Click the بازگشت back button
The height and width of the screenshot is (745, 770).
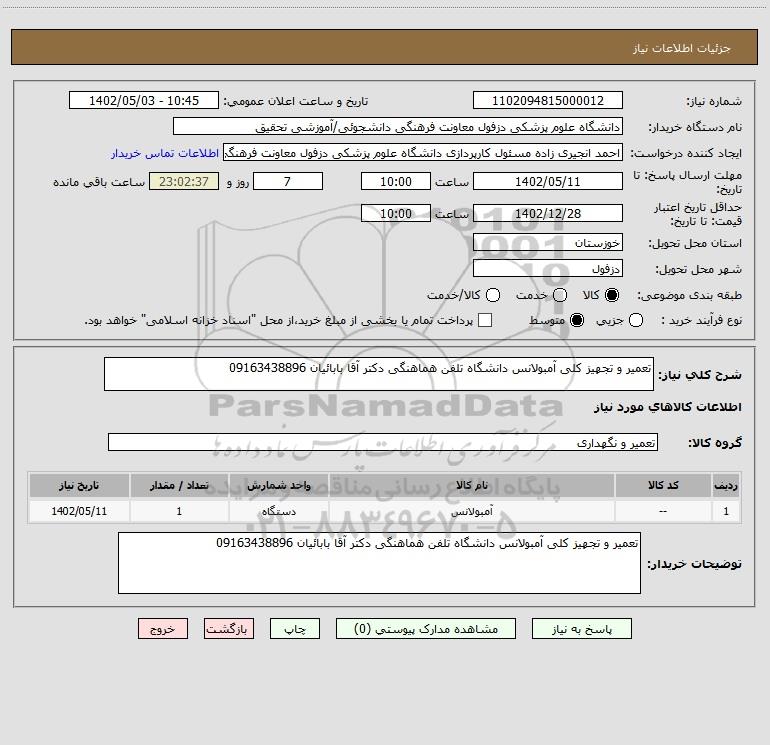(229, 629)
